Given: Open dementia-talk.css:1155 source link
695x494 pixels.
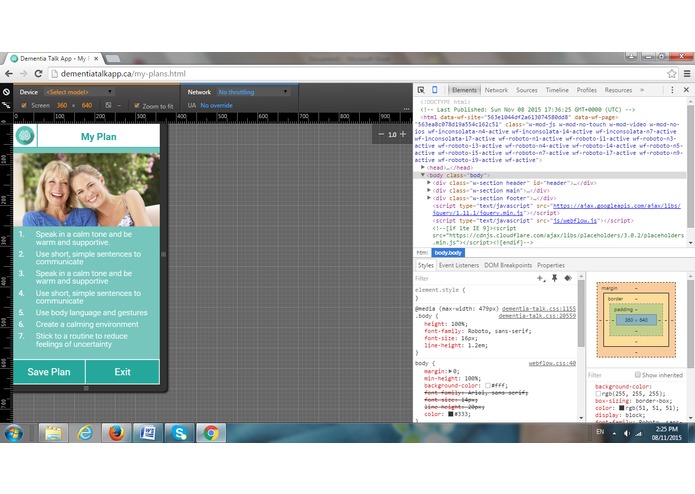Looking at the screenshot, I should pyautogui.click(x=539, y=308).
